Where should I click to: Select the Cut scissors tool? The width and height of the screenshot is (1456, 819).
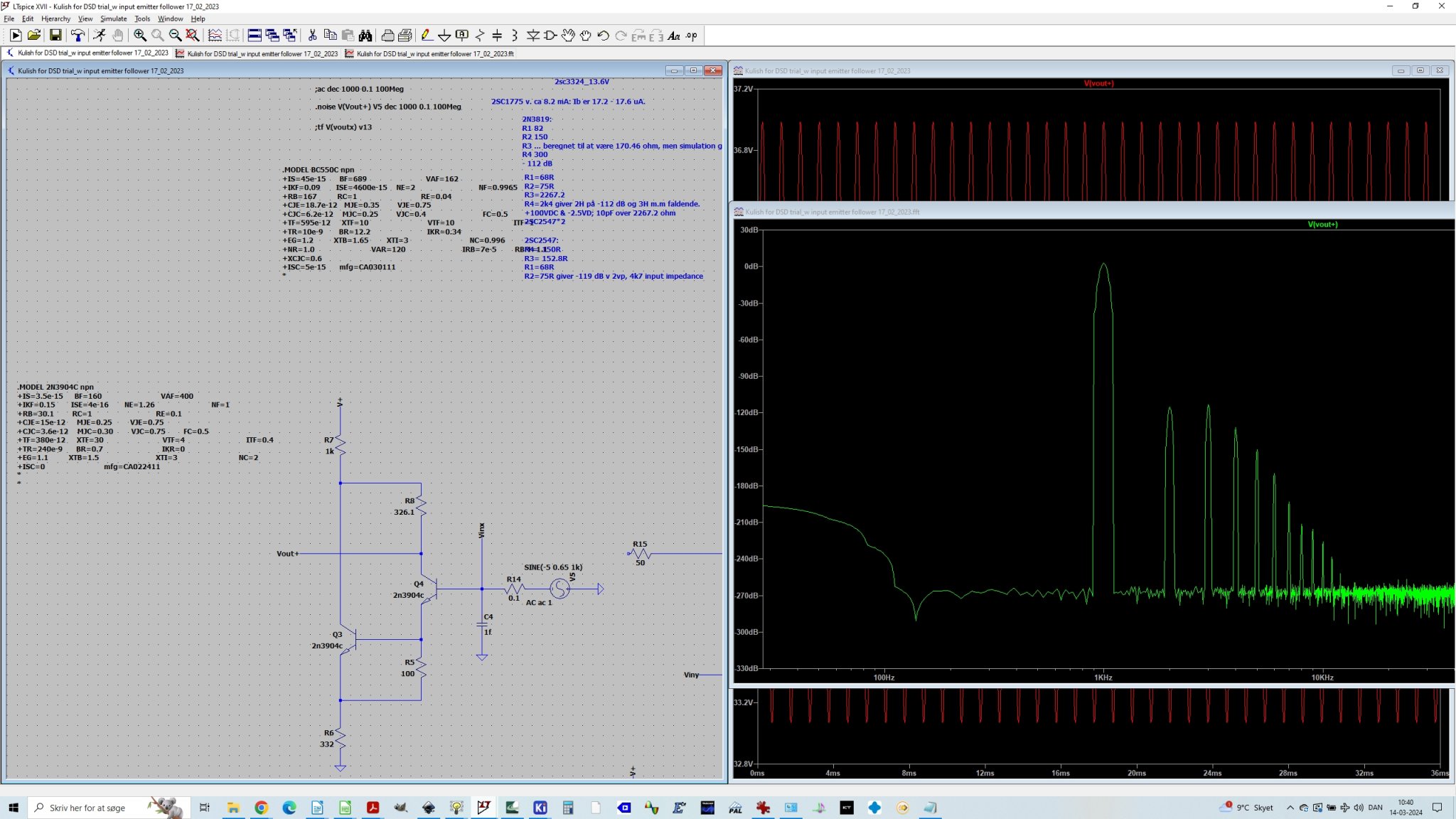pos(312,36)
